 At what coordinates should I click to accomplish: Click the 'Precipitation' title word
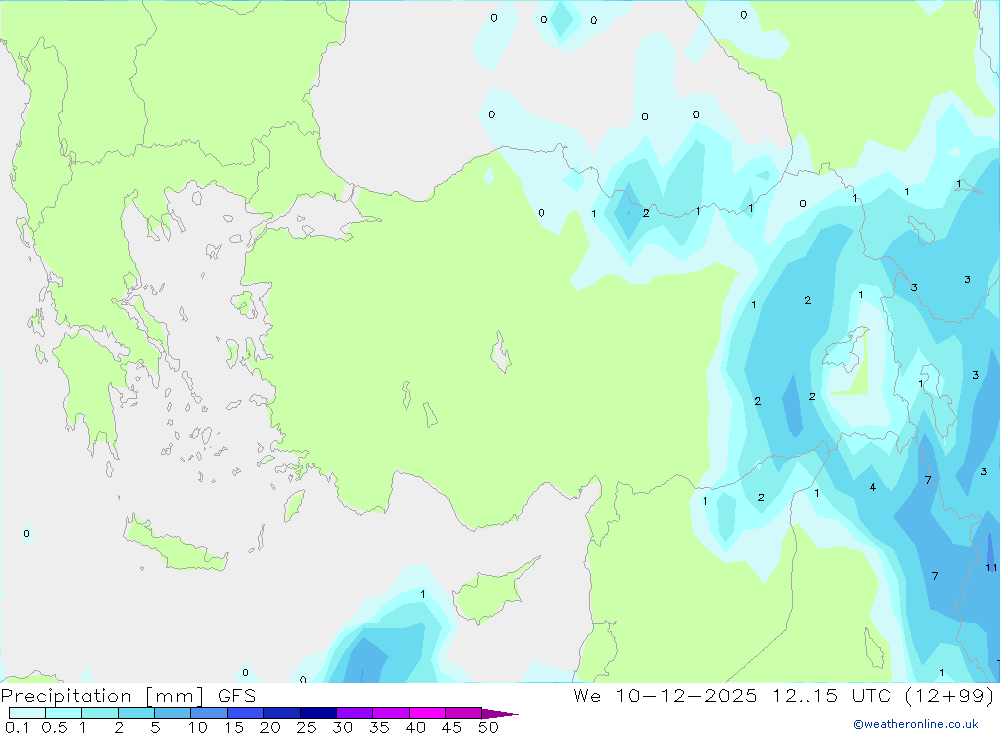click(66, 696)
